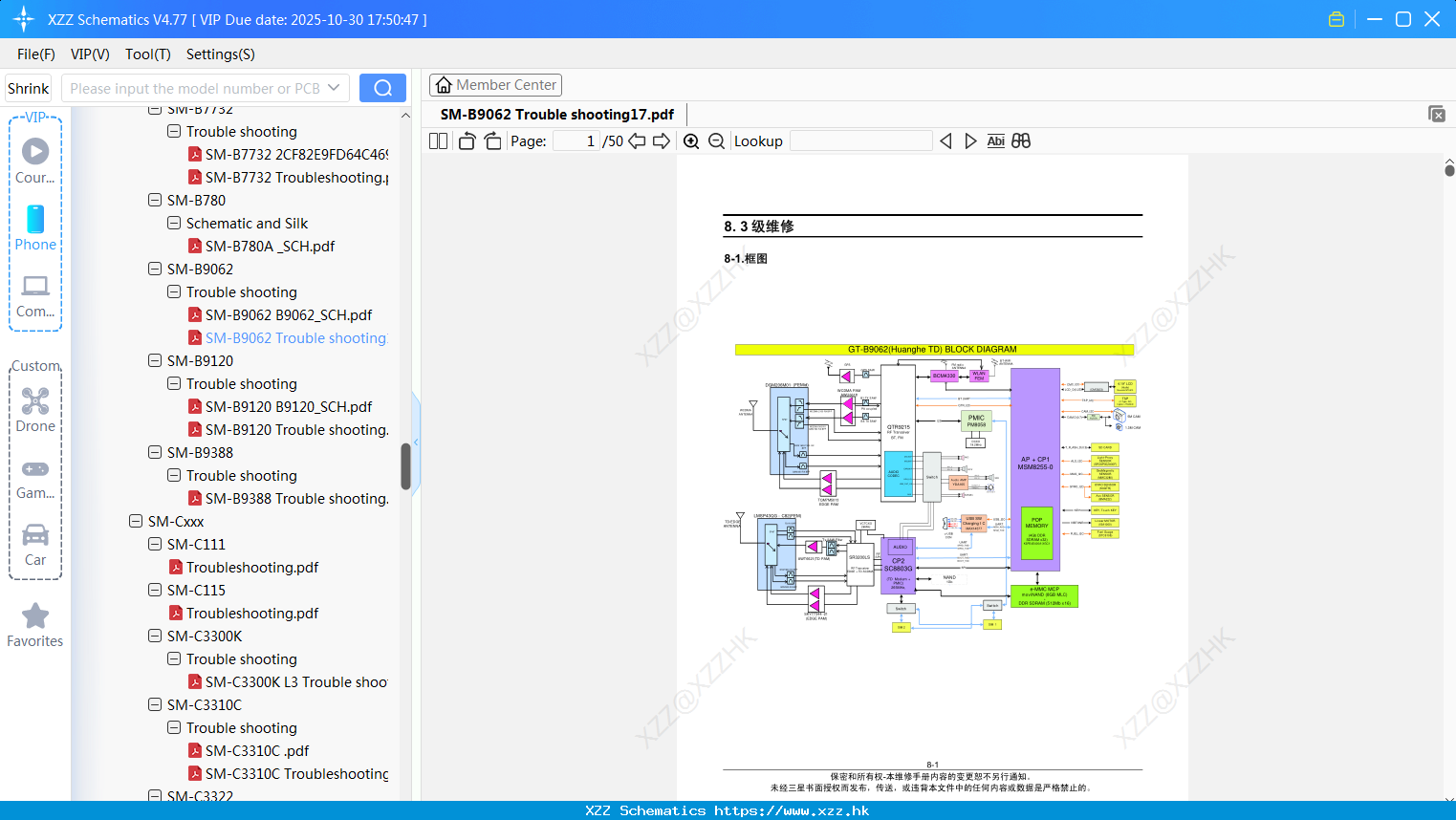Screen dimensions: 1456x820
Task: Click the Lookup text field
Action: (x=861, y=141)
